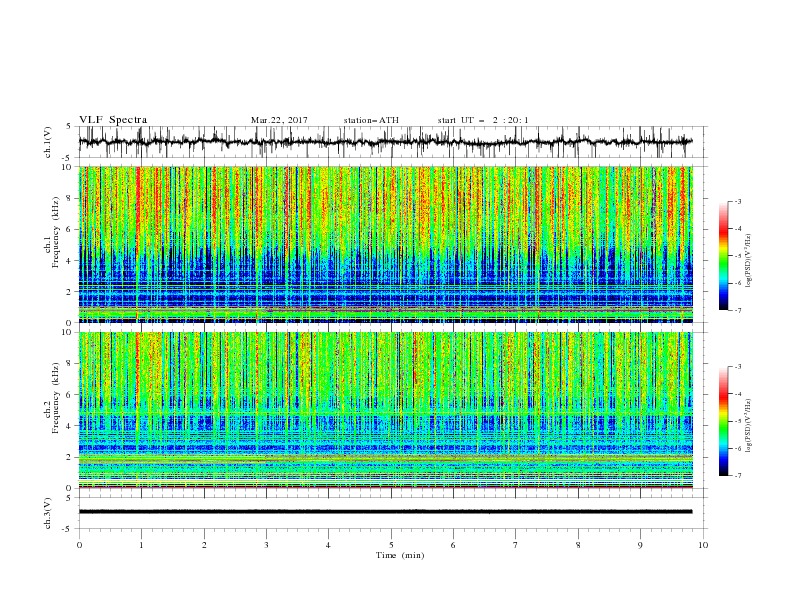Click time axis tick label "5"
Viewport: 792px width, 612px height.
[391, 545]
